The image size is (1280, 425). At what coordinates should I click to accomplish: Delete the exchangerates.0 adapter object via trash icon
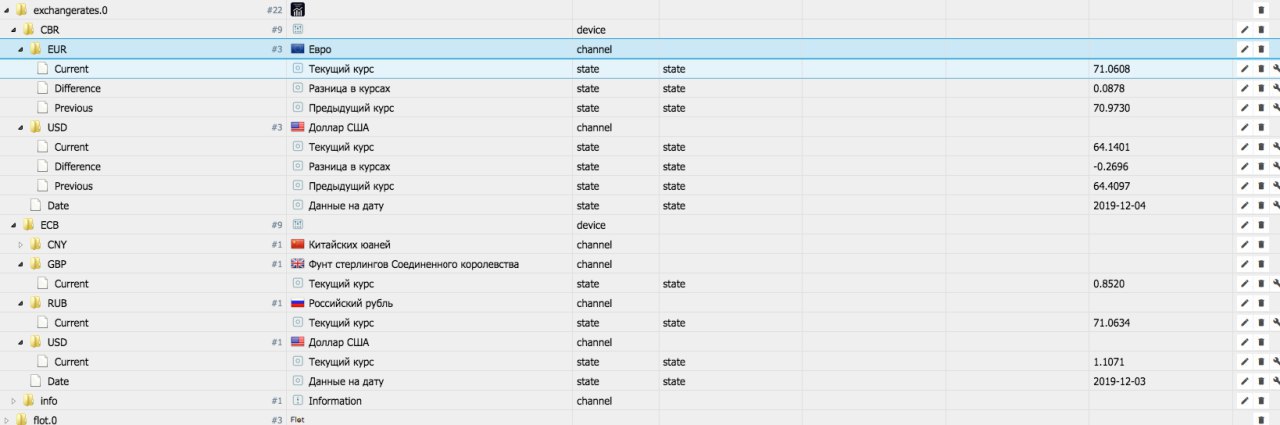(x=1261, y=10)
